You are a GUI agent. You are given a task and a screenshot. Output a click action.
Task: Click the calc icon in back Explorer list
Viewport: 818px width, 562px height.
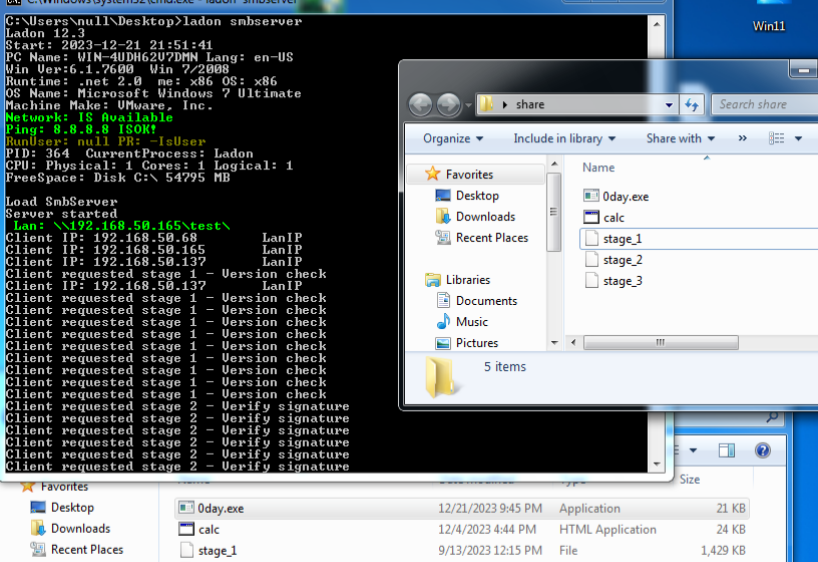pyautogui.click(x=186, y=529)
